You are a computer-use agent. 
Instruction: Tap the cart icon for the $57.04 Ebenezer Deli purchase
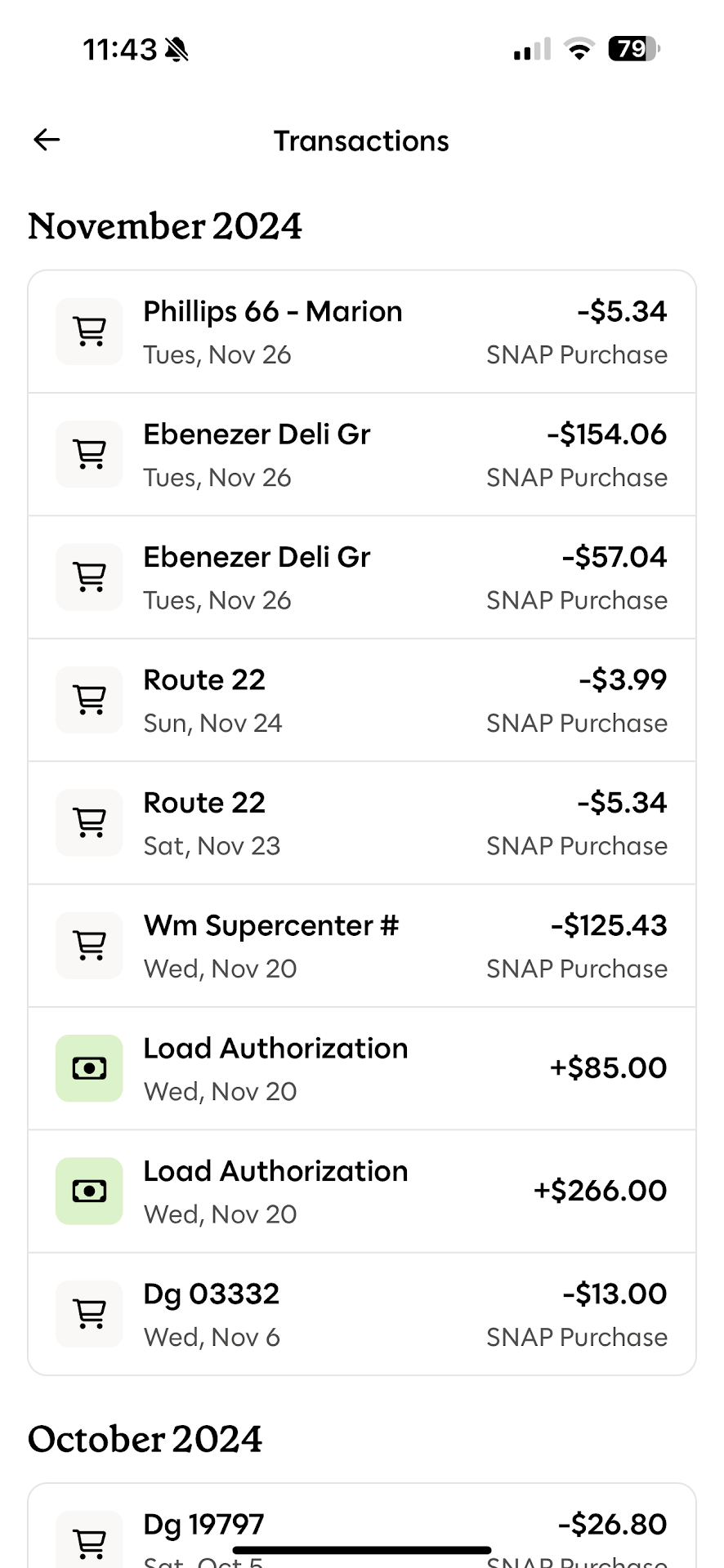coord(89,577)
